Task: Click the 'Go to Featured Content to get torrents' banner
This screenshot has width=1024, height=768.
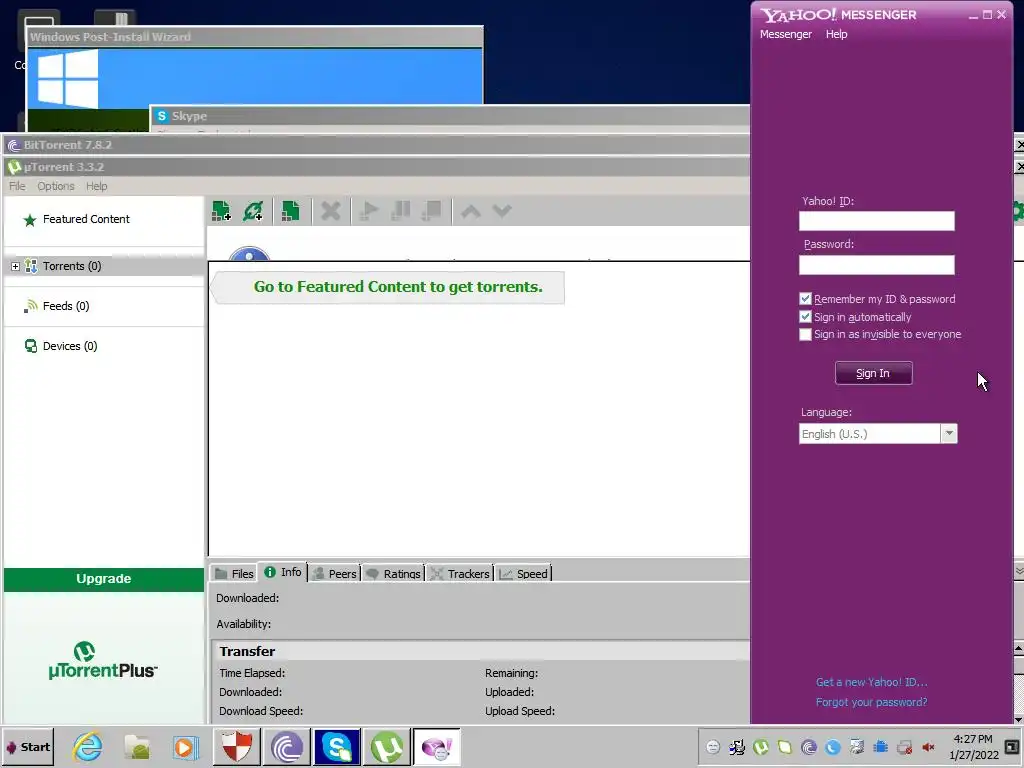Action: [389, 287]
